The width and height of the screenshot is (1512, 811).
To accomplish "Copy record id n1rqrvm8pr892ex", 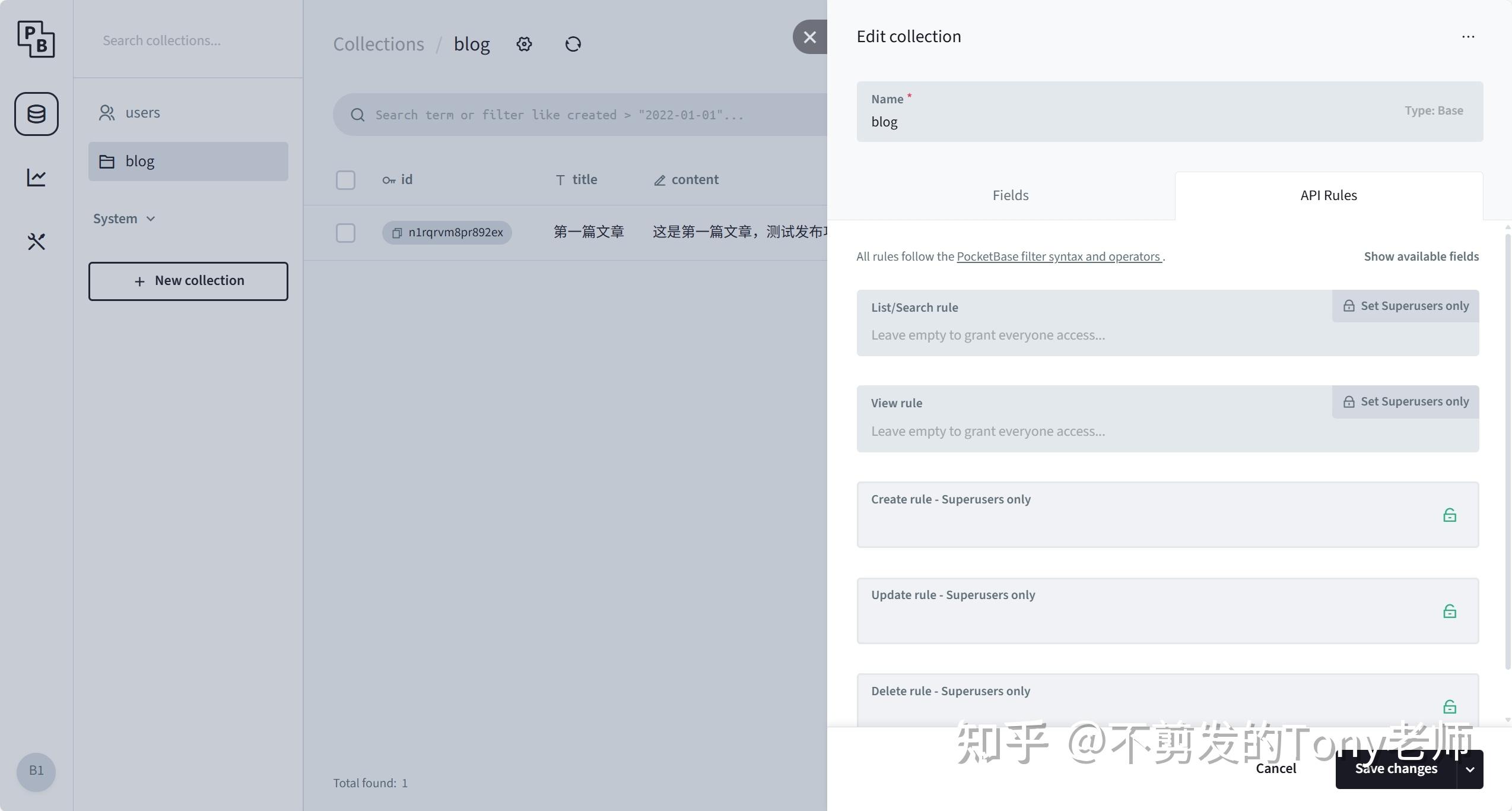I will pos(396,233).
